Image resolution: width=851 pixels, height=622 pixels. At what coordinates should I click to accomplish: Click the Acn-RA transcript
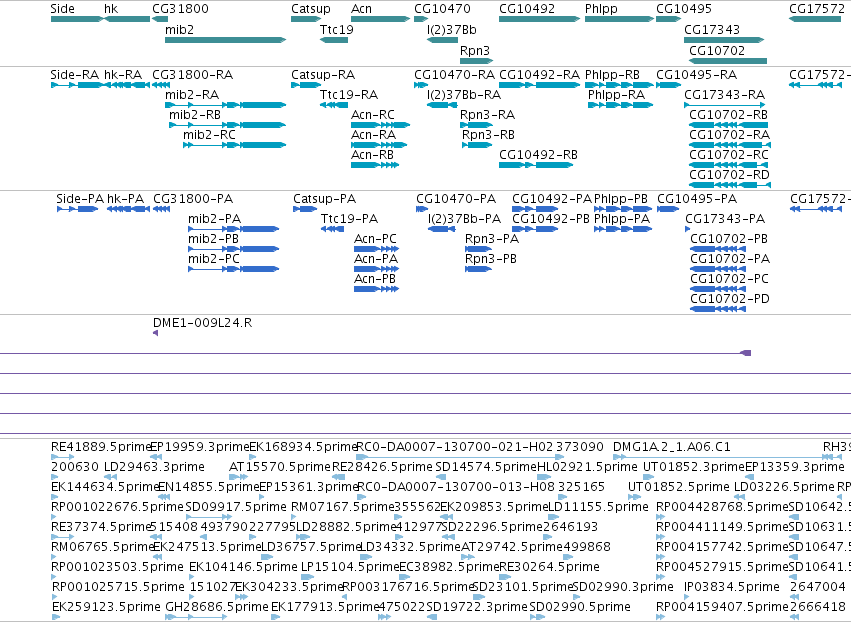point(379,145)
